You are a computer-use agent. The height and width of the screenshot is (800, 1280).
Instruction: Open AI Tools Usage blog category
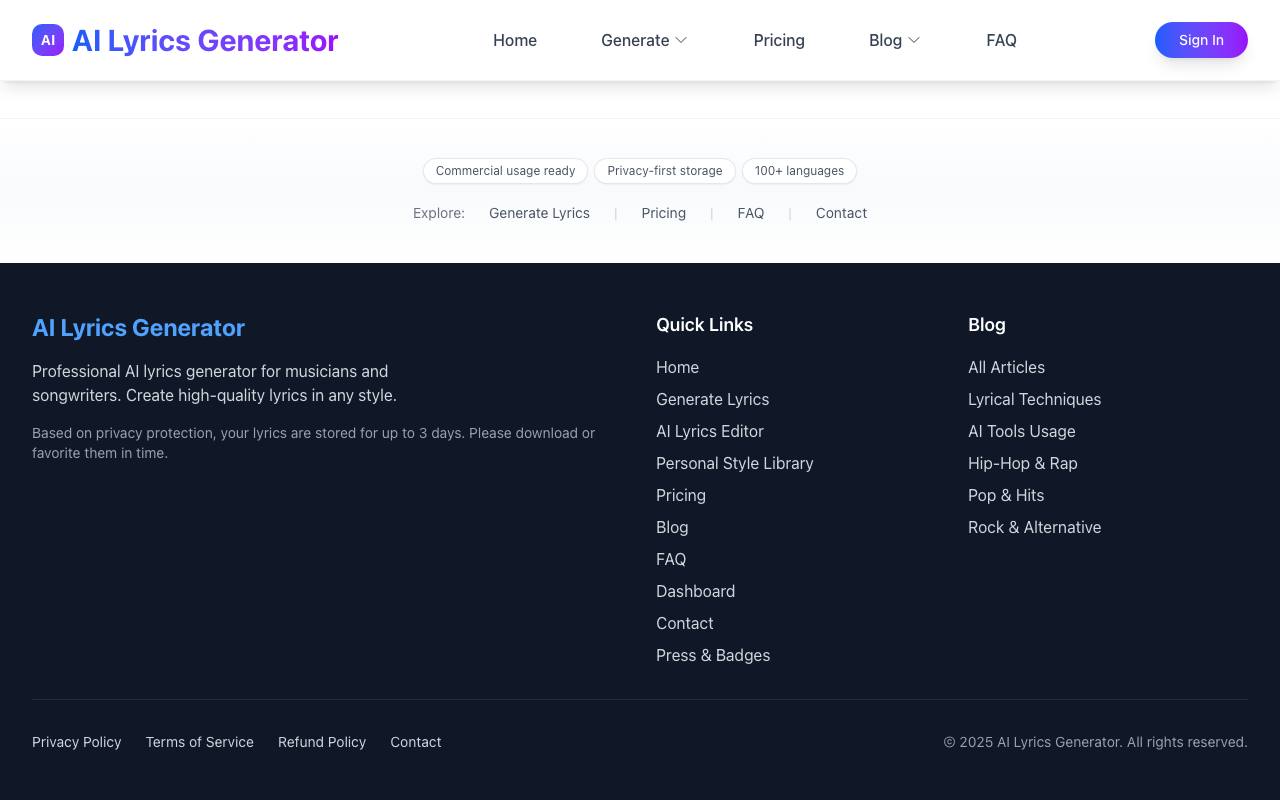tap(1021, 431)
